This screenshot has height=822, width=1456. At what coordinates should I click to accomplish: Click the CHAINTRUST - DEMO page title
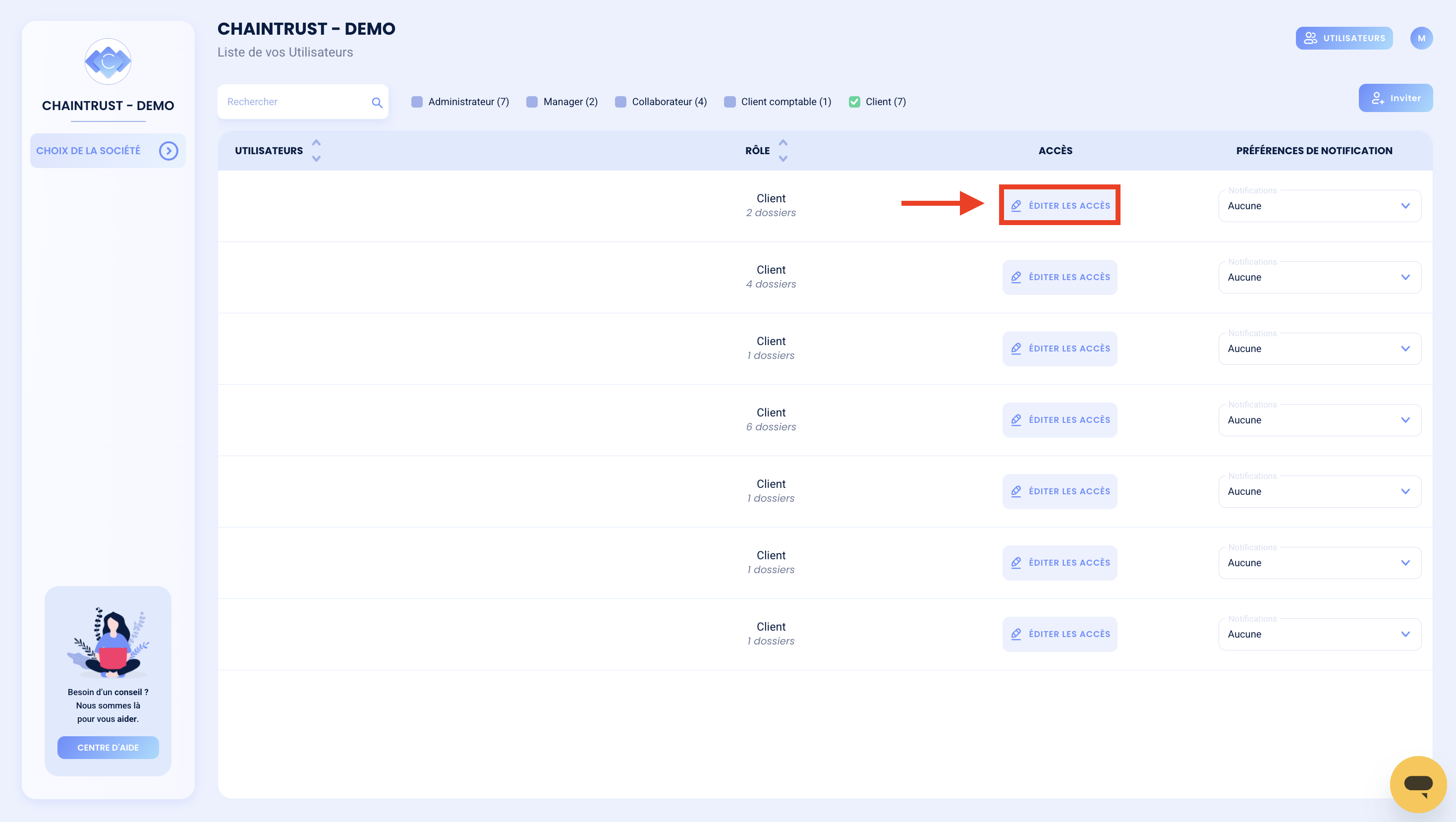[306, 29]
